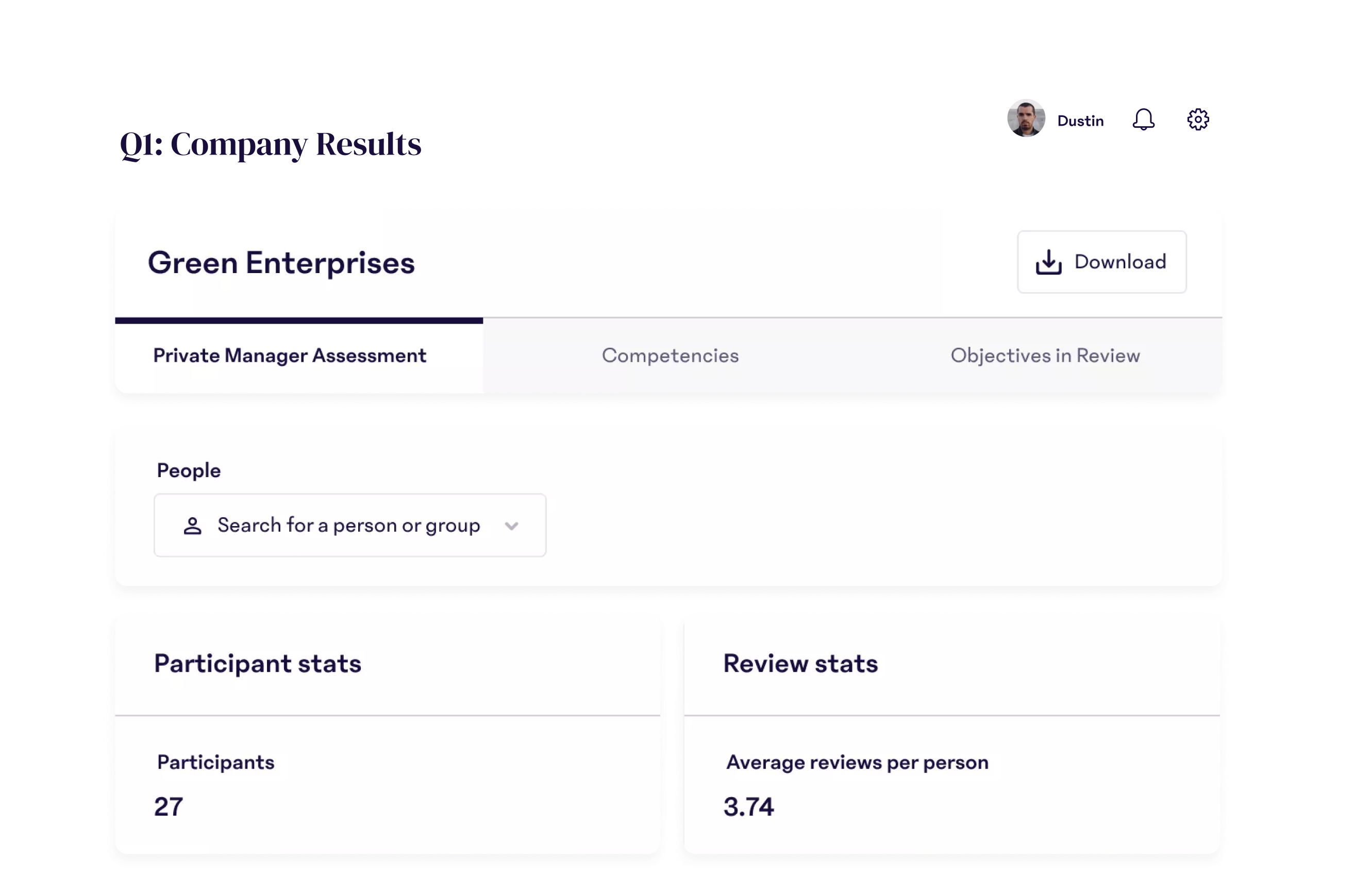The image size is (1354, 896).
Task: Select the Private Manager Assessment tab
Action: point(289,356)
